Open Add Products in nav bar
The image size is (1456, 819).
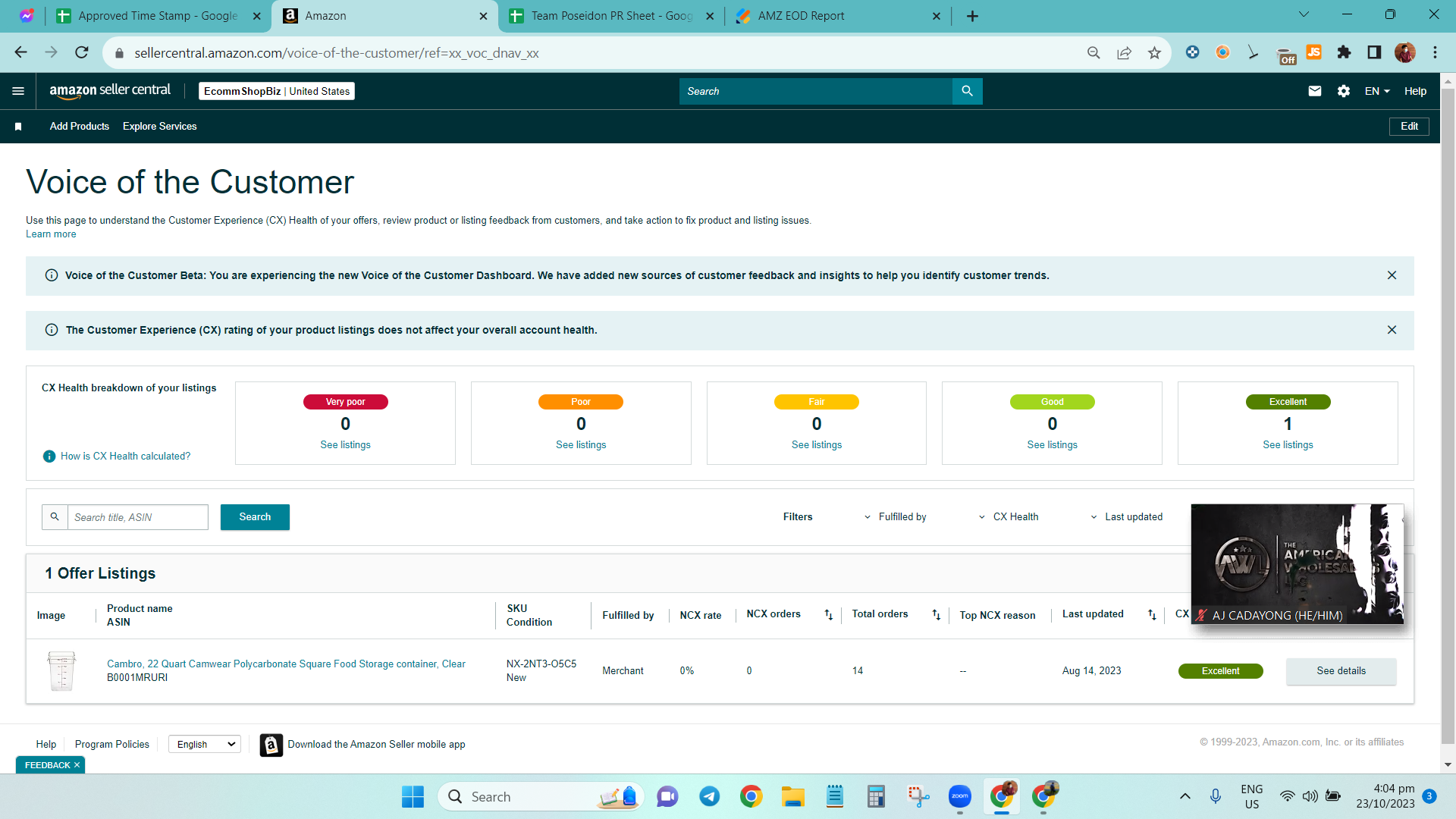point(80,127)
